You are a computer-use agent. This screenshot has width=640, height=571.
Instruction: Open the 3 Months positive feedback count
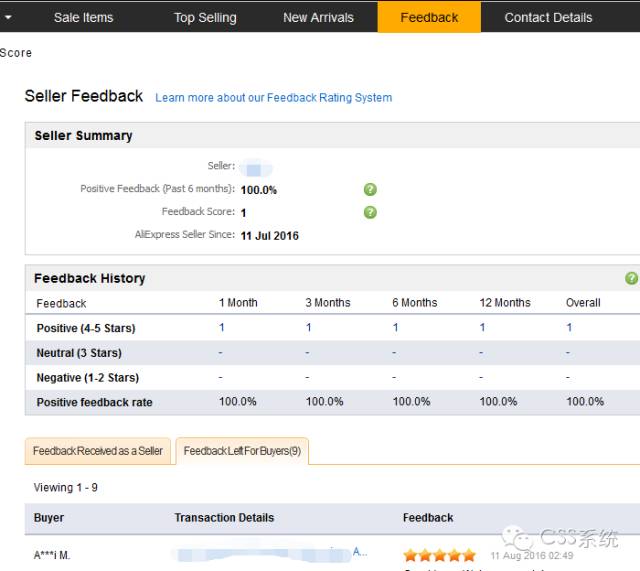coord(309,327)
